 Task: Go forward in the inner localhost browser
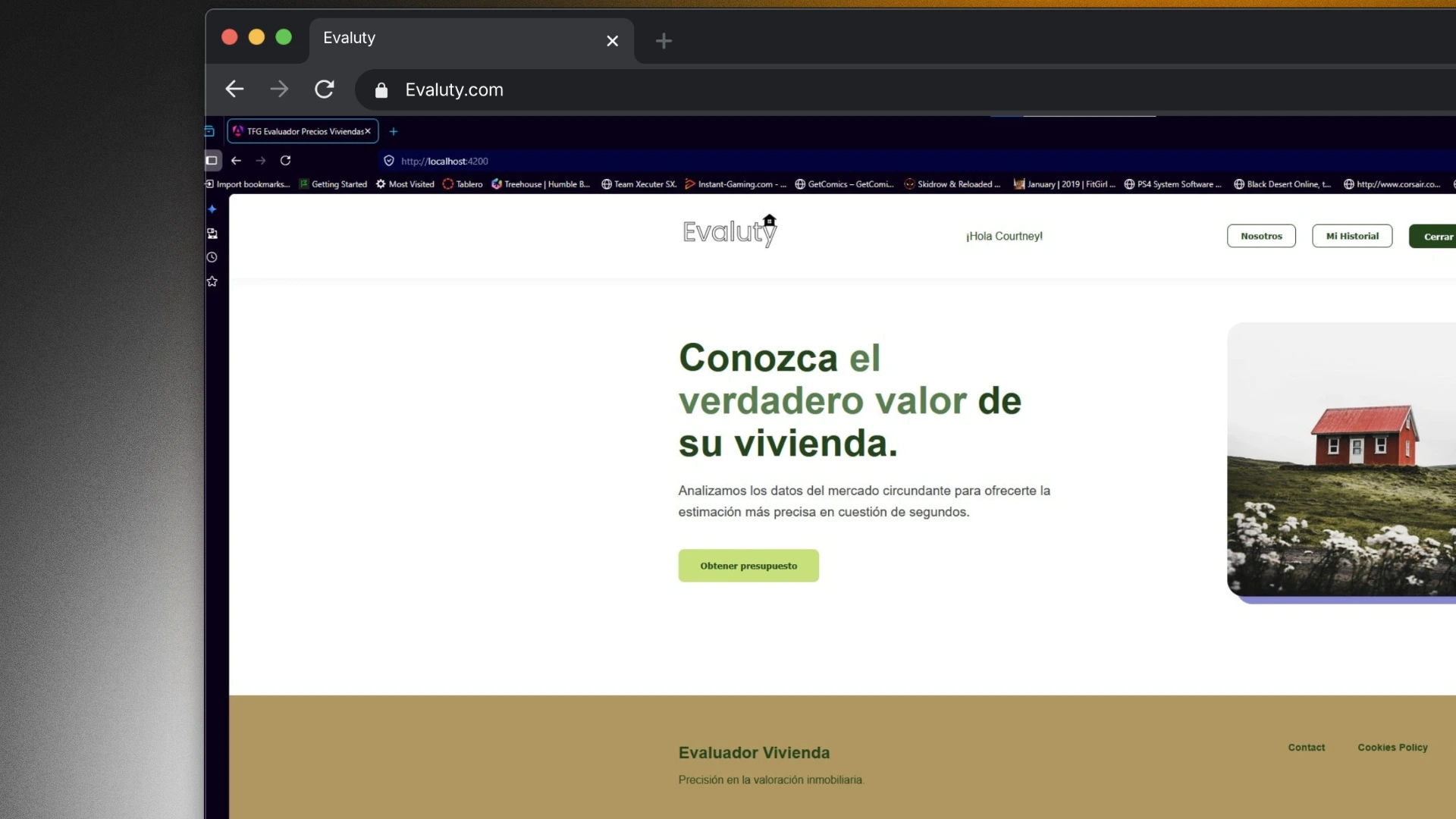coord(261,161)
